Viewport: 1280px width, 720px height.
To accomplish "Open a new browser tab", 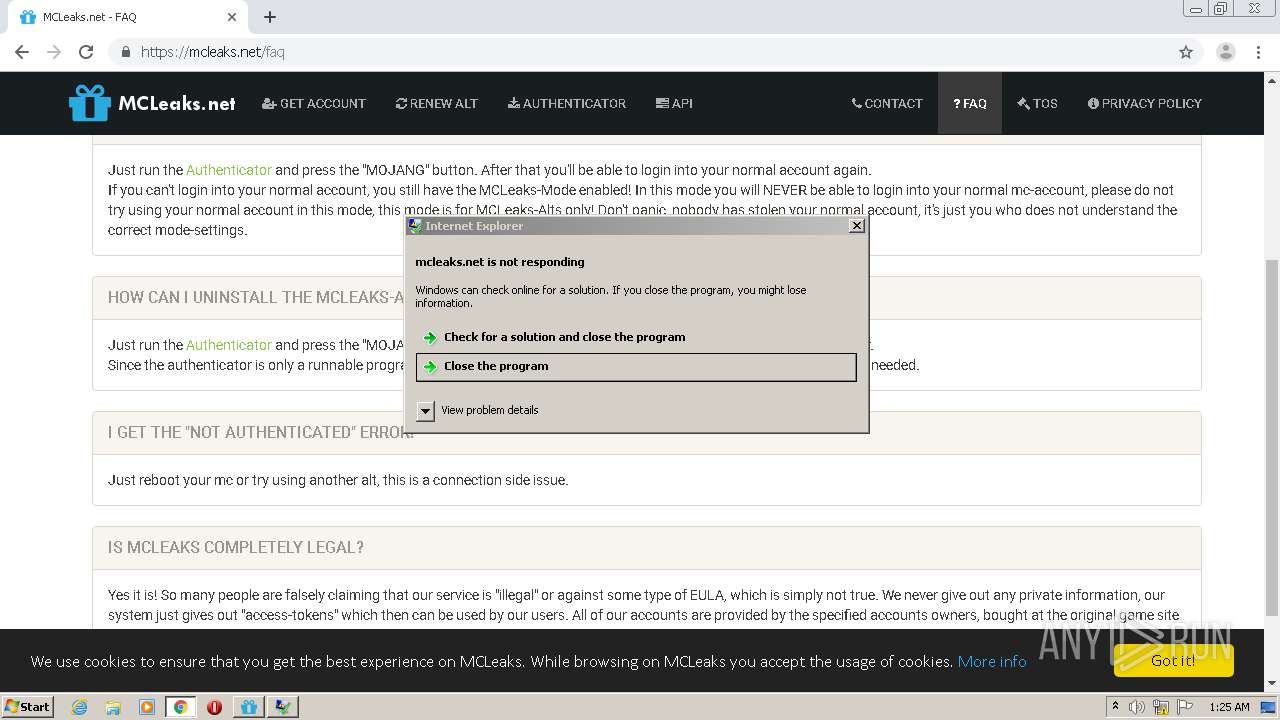I will [270, 17].
